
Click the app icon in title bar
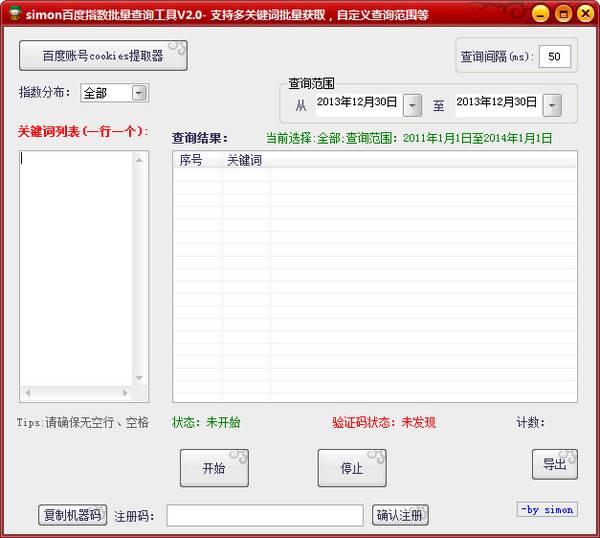coord(12,13)
